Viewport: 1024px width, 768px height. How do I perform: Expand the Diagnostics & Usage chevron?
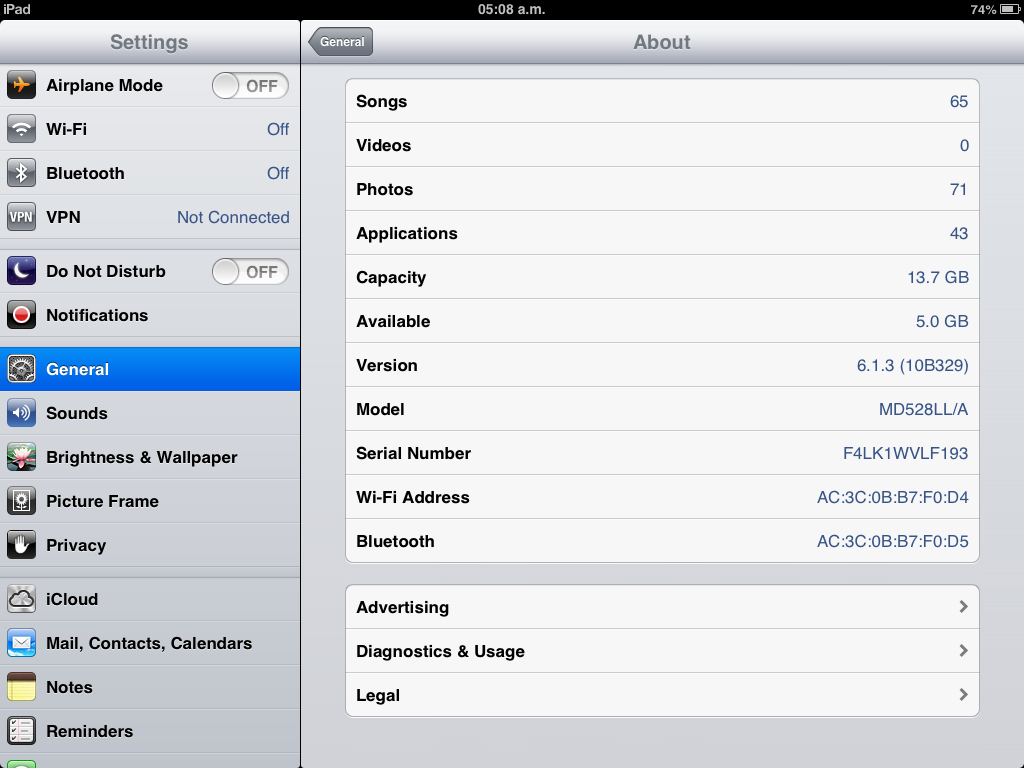[963, 650]
